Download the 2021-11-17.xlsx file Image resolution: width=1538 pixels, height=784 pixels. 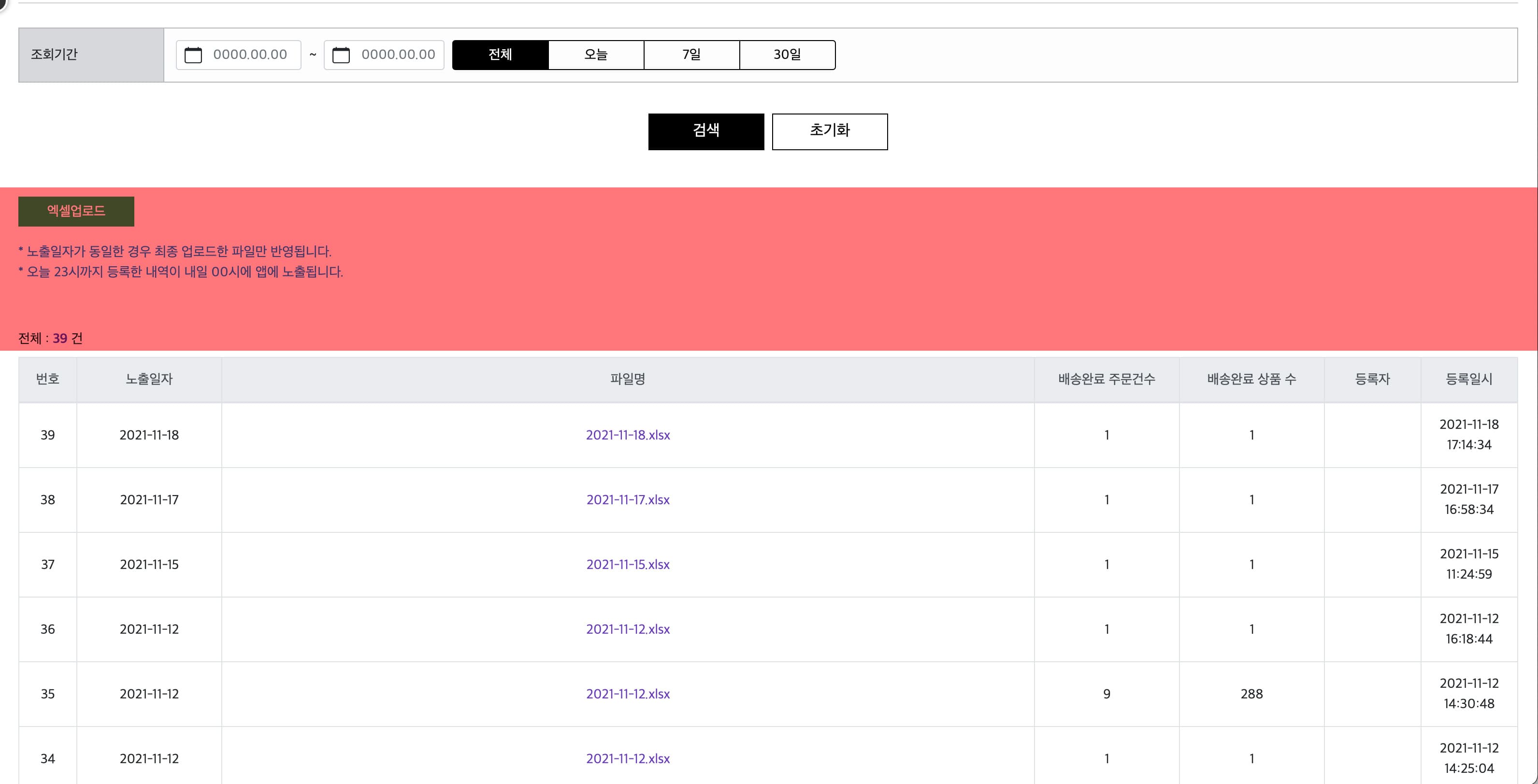(x=628, y=500)
